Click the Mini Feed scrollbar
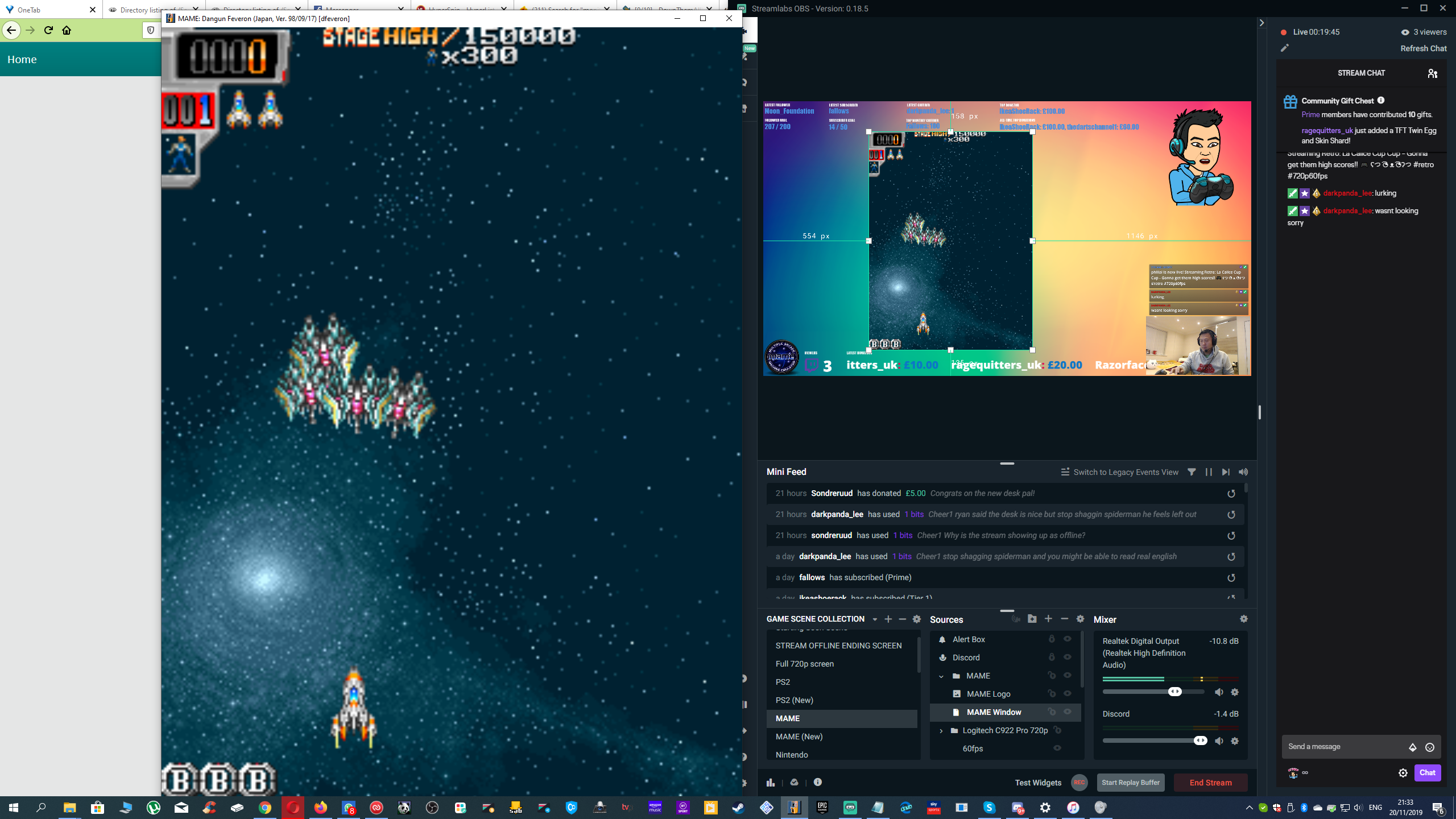Image resolution: width=1456 pixels, height=819 pixels. pos(1246,487)
